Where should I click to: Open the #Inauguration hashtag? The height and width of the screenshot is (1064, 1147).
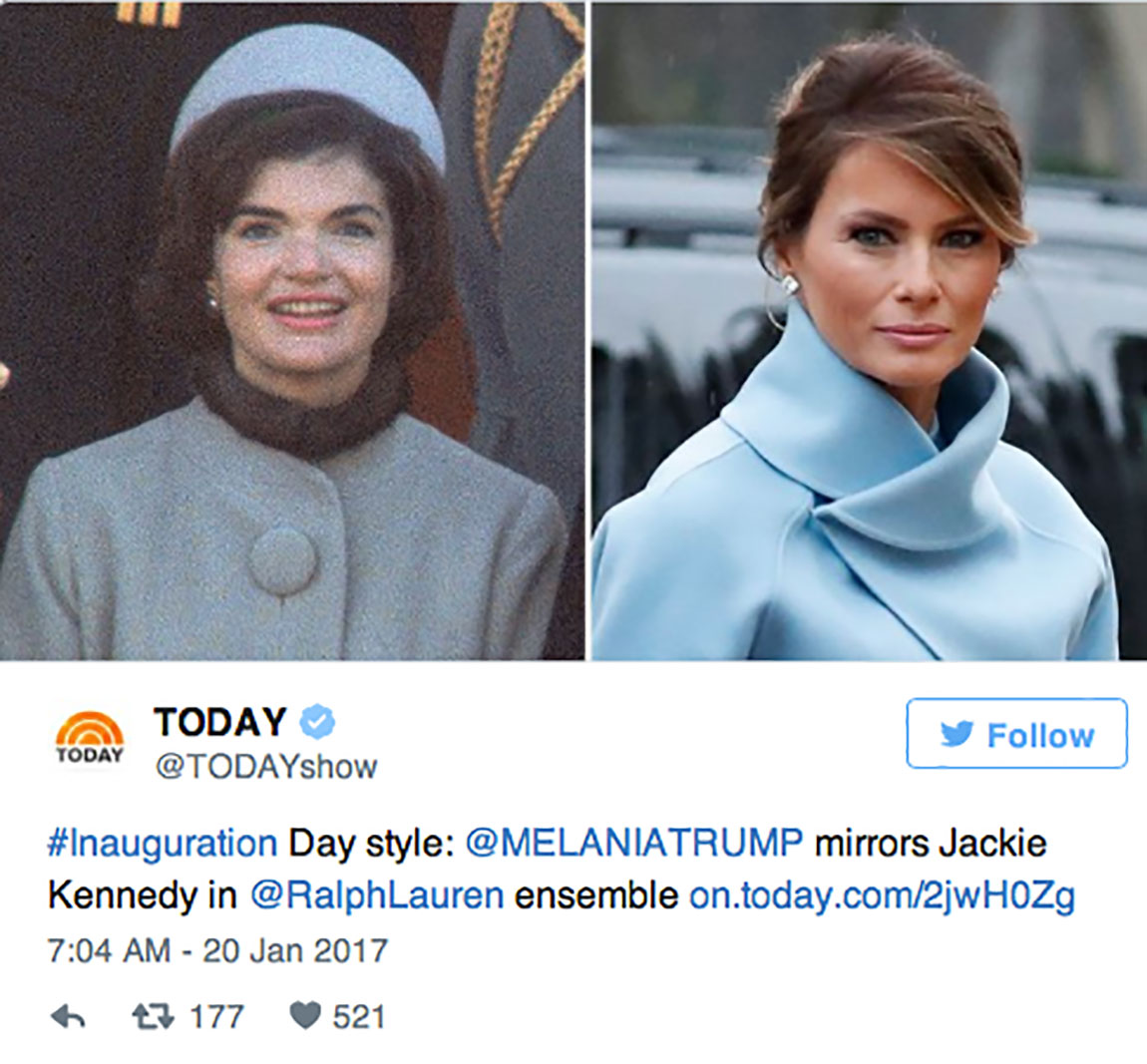pos(163,844)
